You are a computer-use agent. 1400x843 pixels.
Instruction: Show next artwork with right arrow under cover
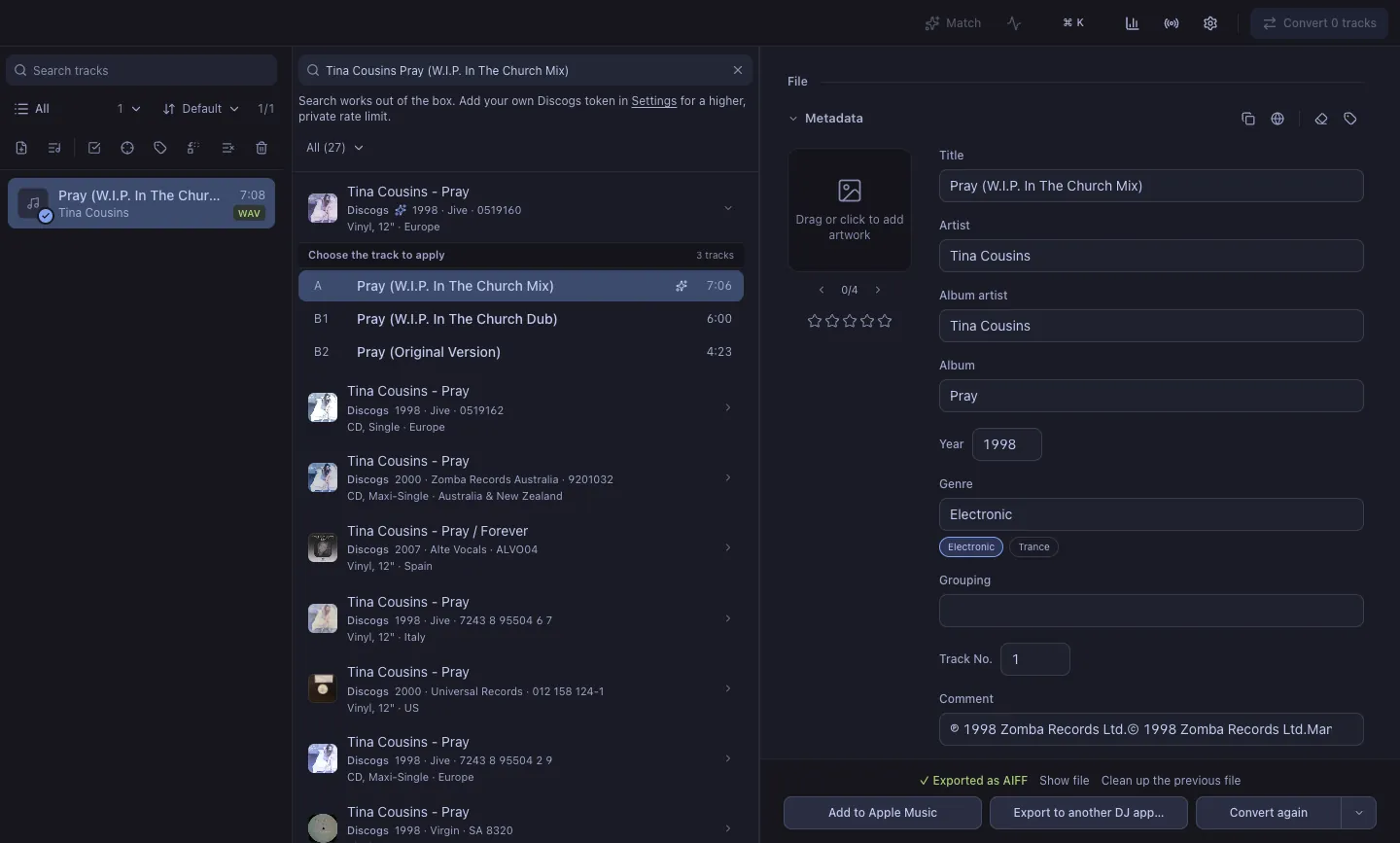pyautogui.click(x=878, y=290)
